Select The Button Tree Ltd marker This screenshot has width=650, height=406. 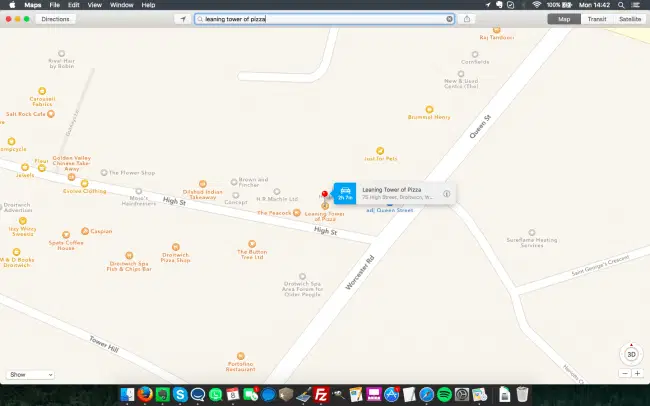(x=252, y=244)
